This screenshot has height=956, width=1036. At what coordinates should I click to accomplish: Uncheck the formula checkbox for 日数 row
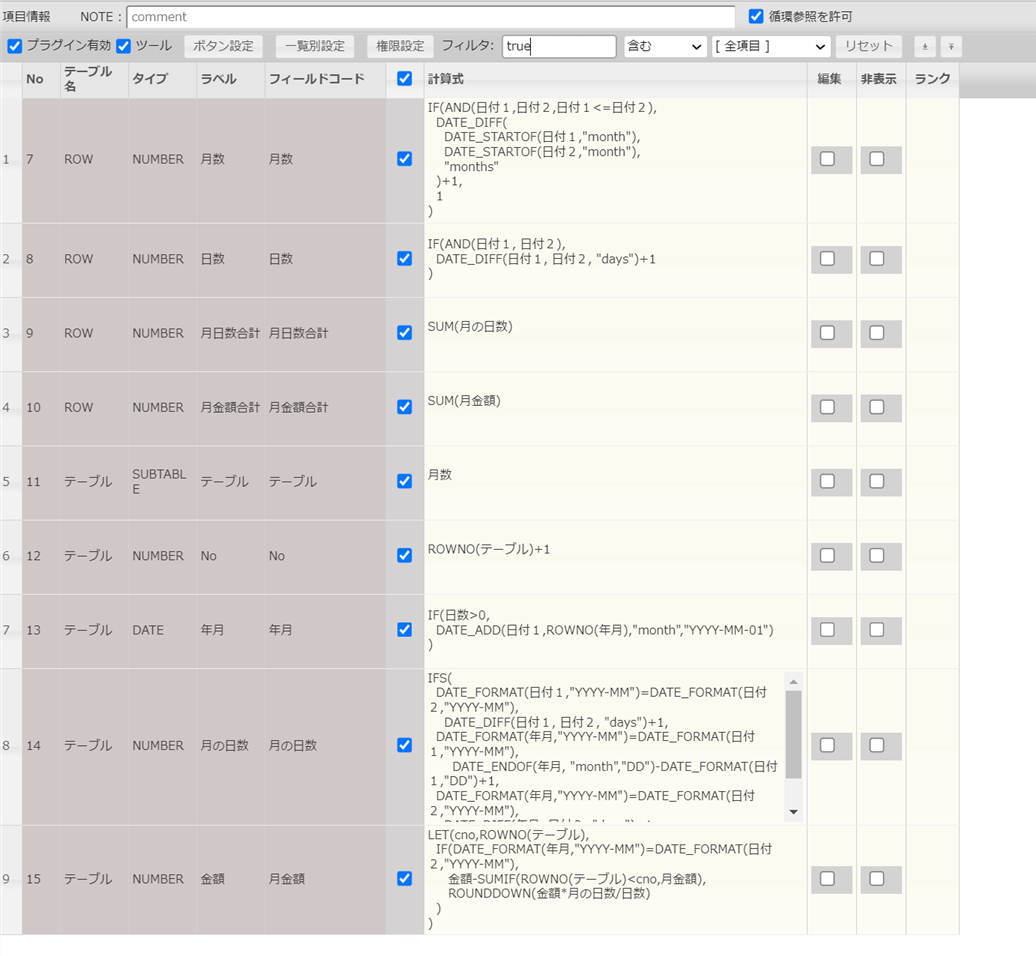pyautogui.click(x=404, y=258)
